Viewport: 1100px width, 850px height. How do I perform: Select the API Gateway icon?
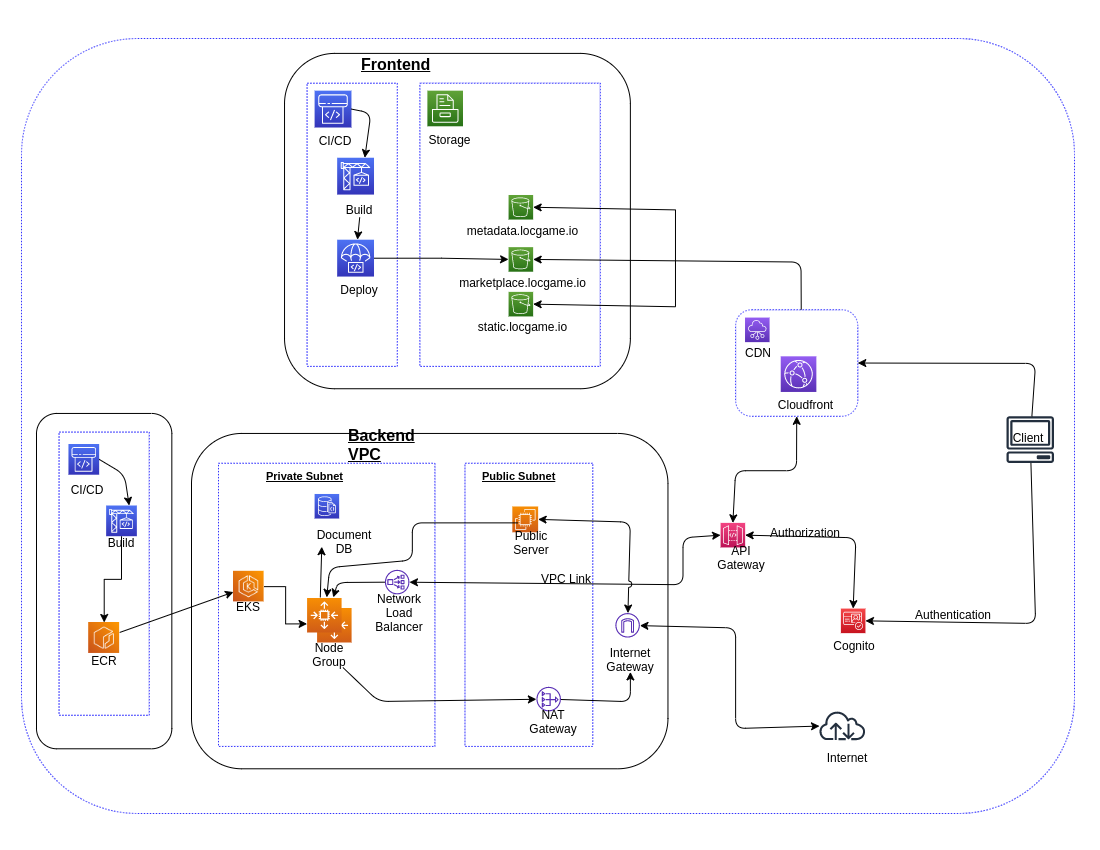tap(735, 535)
